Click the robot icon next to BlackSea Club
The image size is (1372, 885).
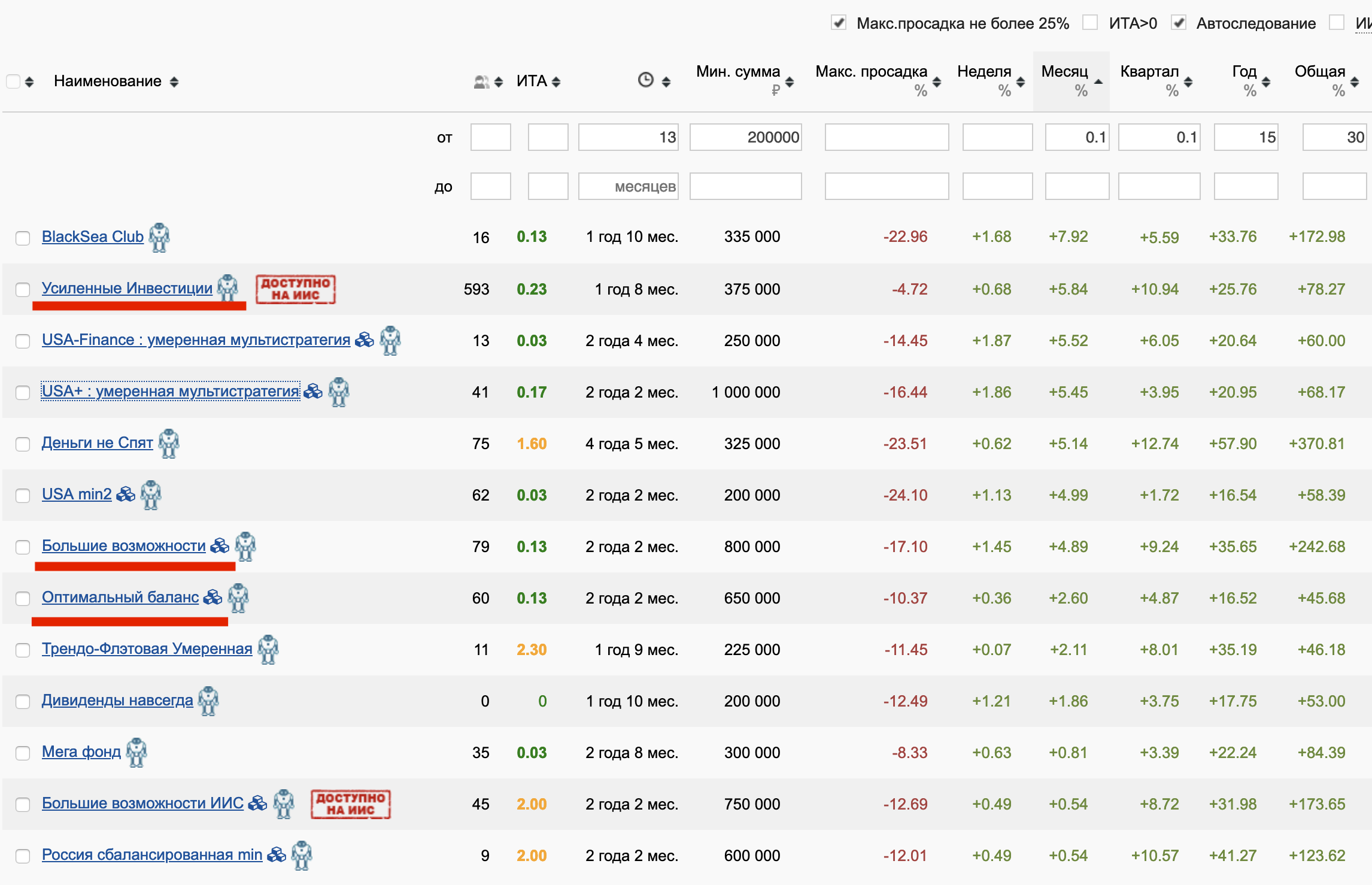(x=159, y=238)
